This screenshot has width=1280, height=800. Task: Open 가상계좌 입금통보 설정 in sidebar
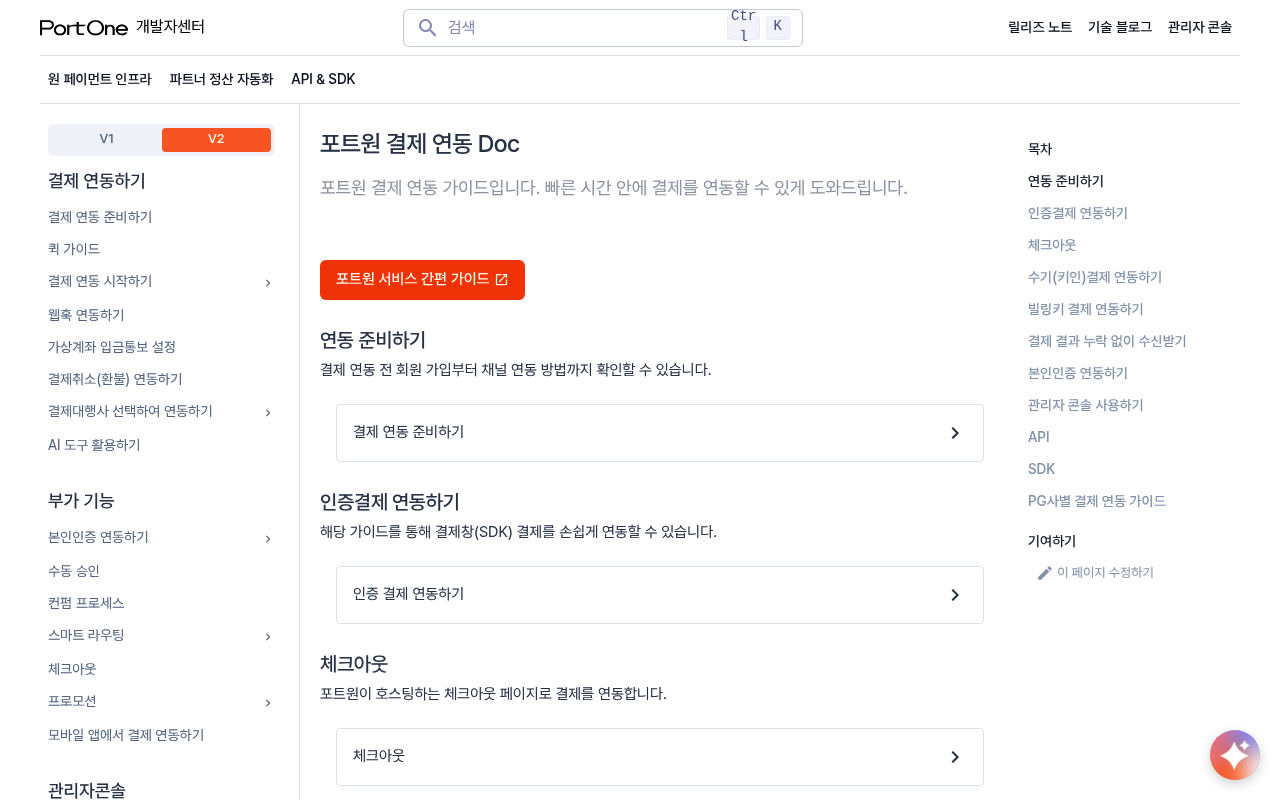[112, 347]
